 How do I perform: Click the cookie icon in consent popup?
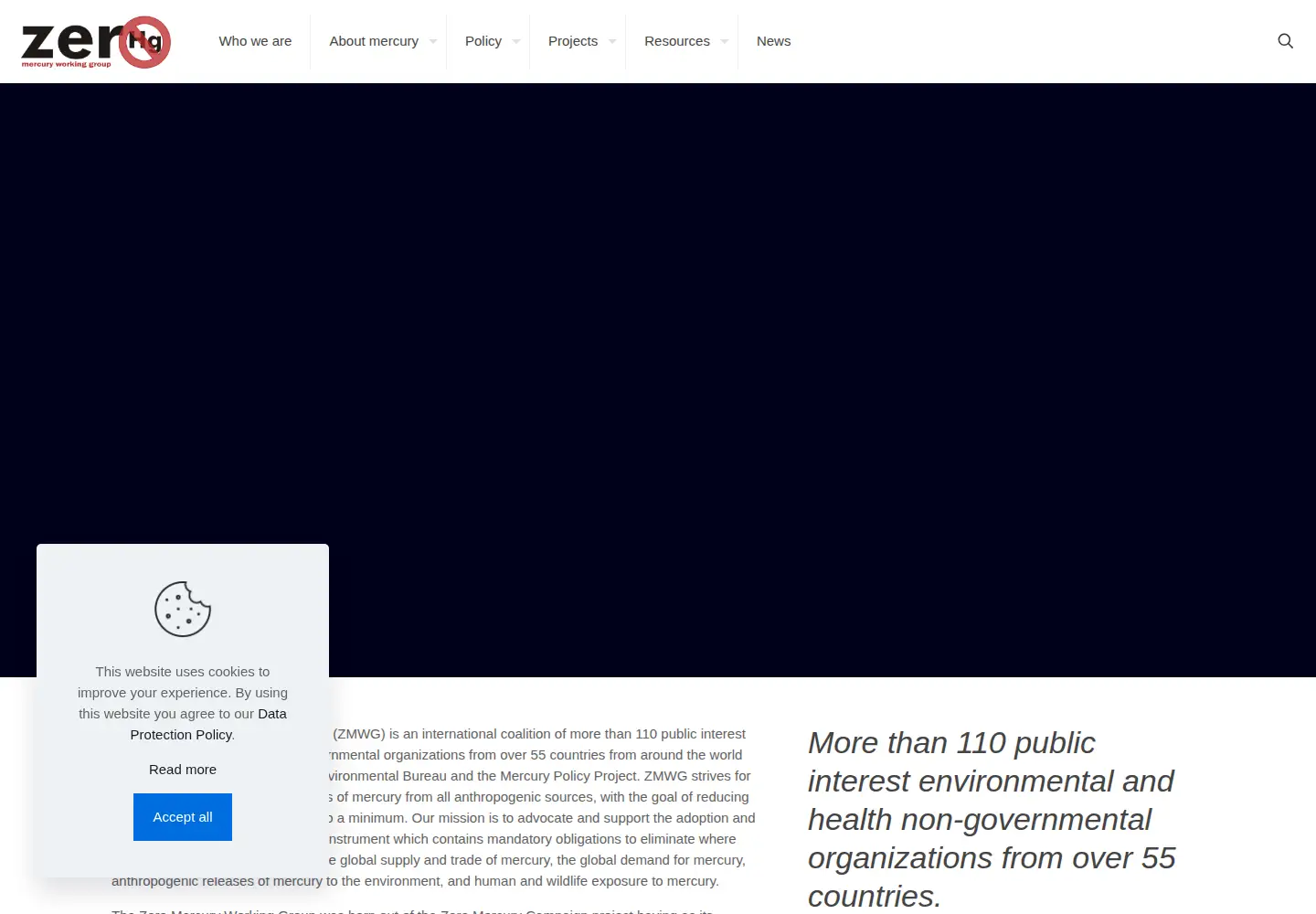point(183,609)
